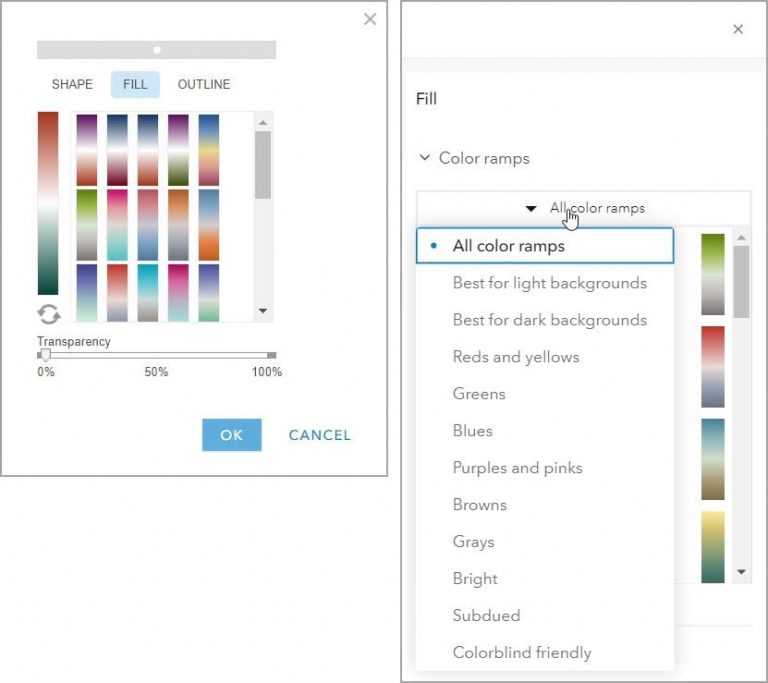Click the flip color ramp icon

48,314
